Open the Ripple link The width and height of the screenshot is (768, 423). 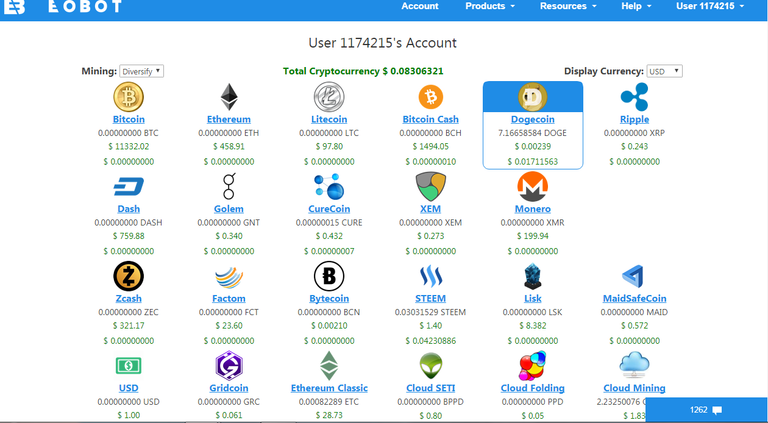tap(634, 119)
